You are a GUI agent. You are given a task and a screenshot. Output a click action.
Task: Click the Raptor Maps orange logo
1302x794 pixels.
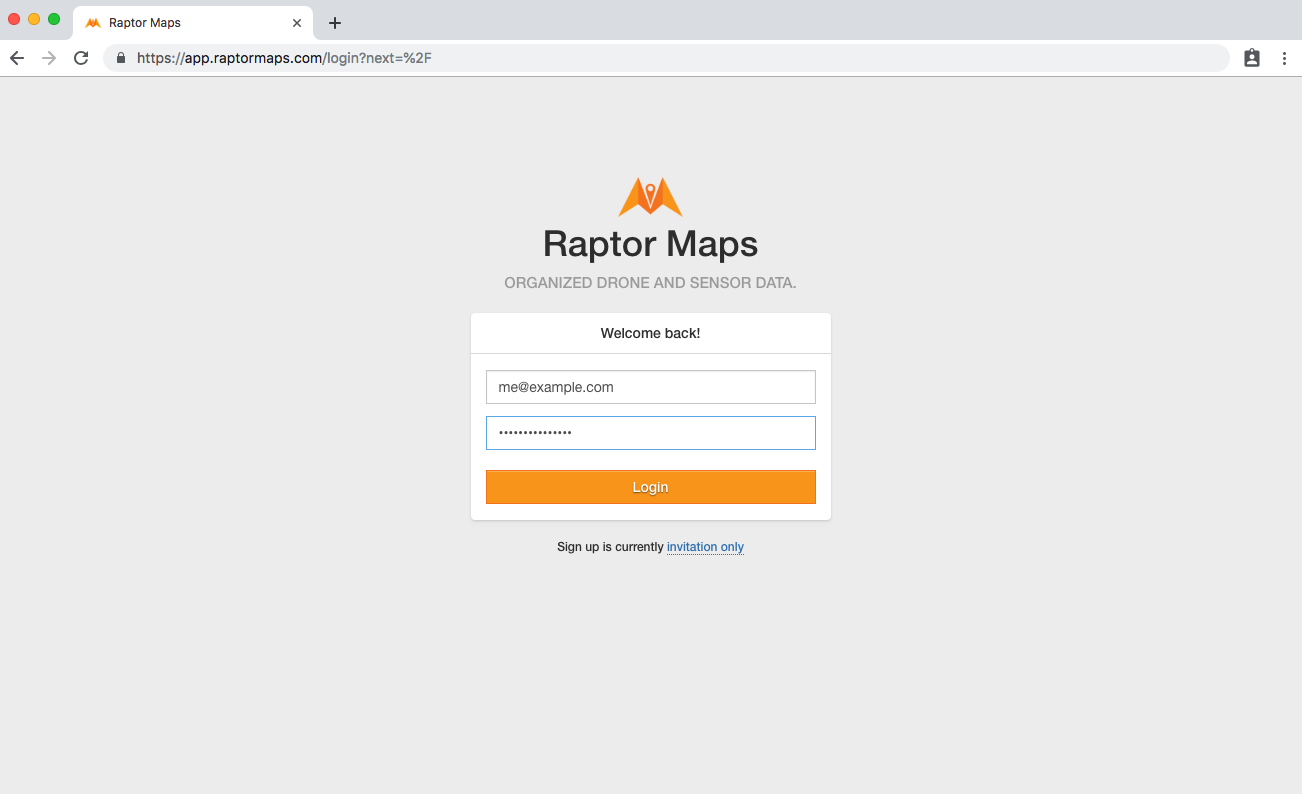click(x=650, y=197)
